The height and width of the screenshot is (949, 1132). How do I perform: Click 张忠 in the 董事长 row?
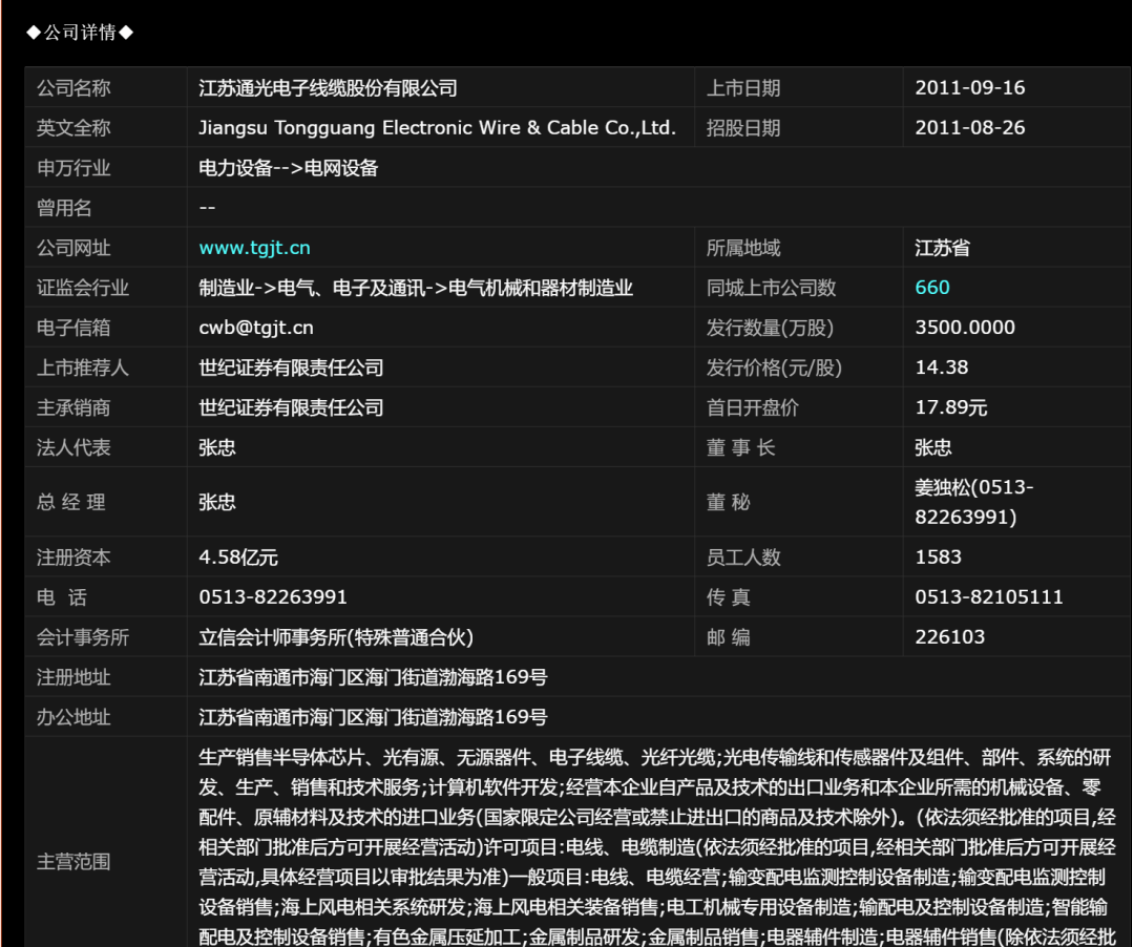pyautogui.click(x=933, y=448)
